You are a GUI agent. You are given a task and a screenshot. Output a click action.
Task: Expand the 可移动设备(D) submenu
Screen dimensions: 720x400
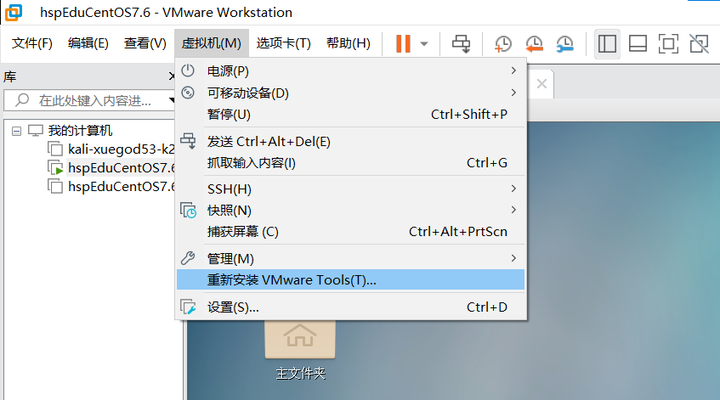350,93
